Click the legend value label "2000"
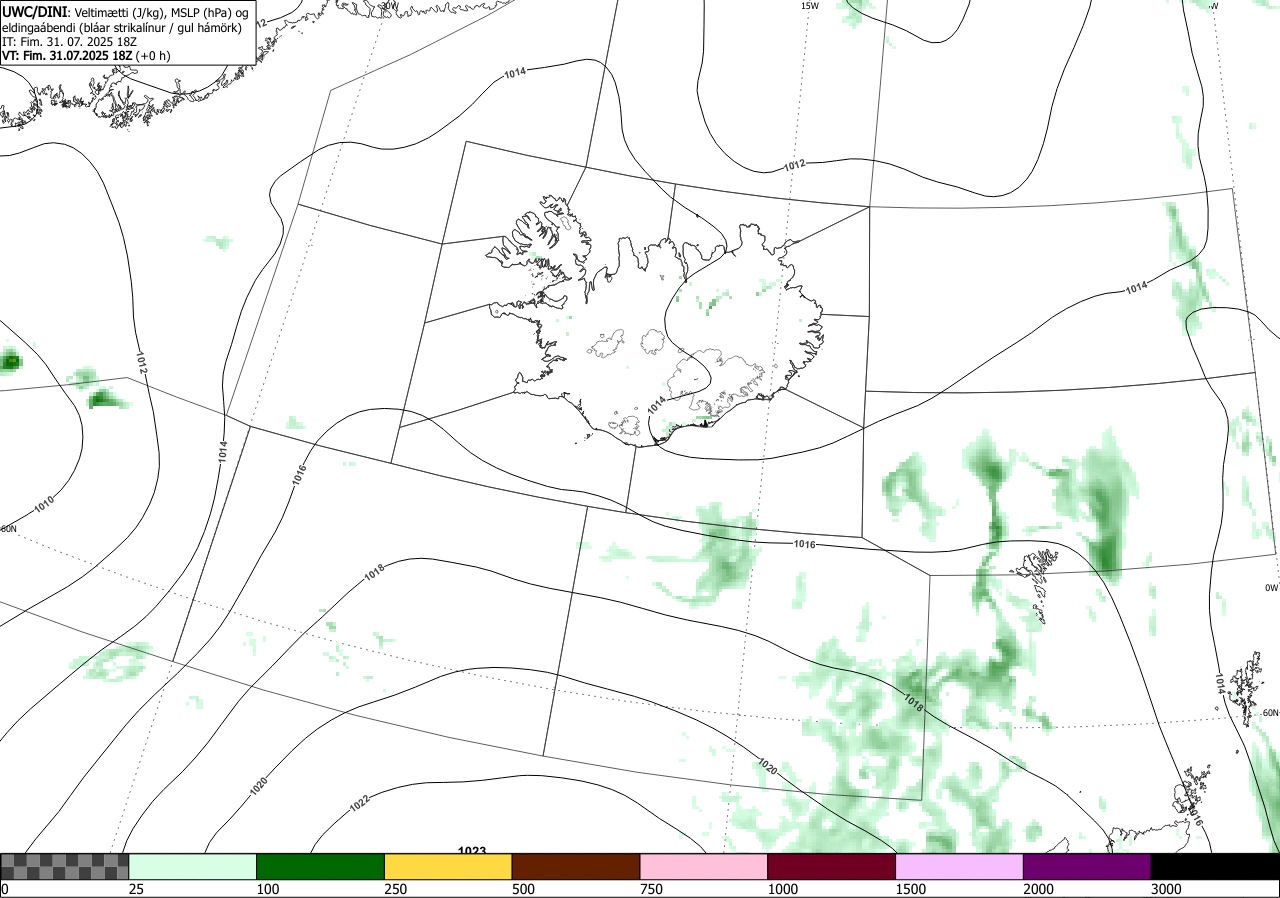Image resolution: width=1280 pixels, height=898 pixels. pyautogui.click(x=1039, y=889)
